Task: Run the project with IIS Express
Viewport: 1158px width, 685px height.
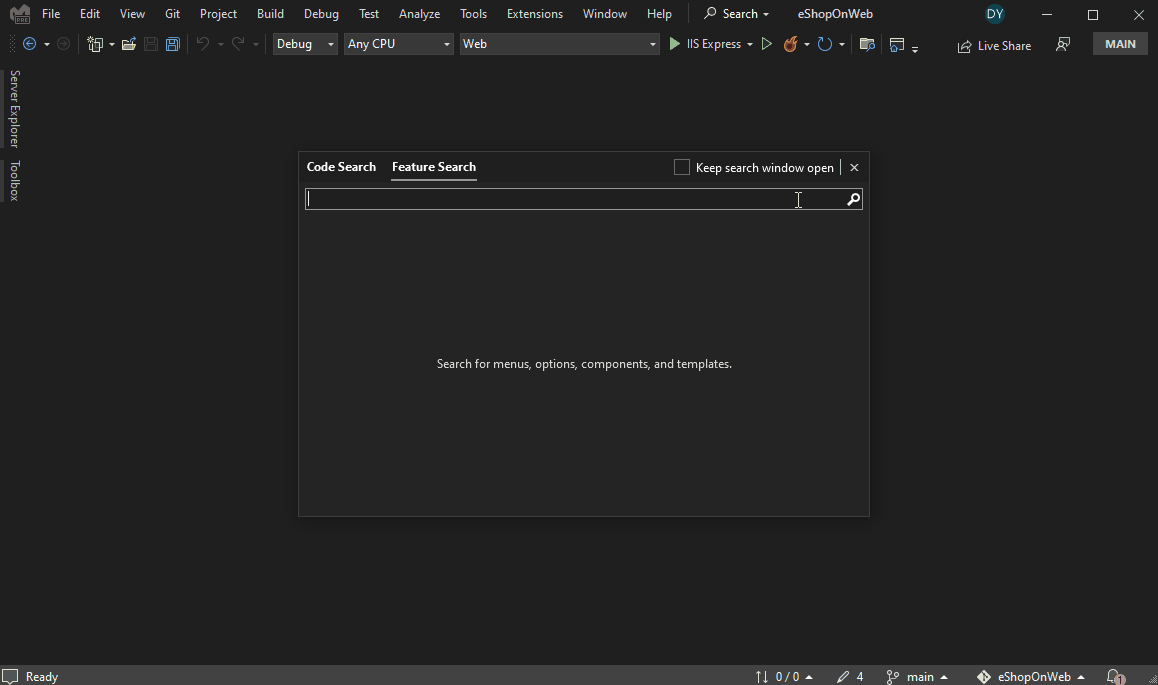Action: 710,44
